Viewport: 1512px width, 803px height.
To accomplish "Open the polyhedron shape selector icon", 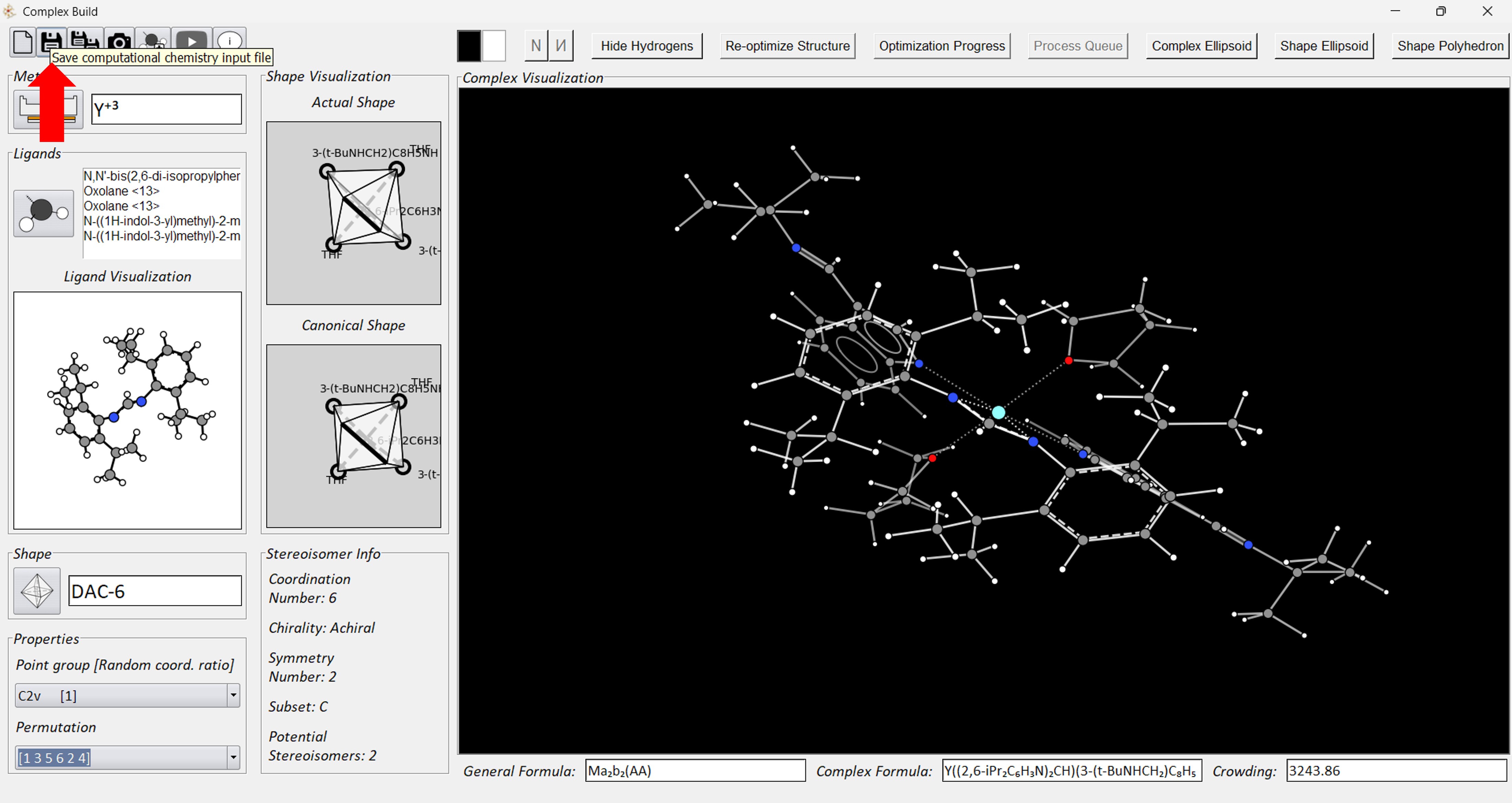I will 37,591.
